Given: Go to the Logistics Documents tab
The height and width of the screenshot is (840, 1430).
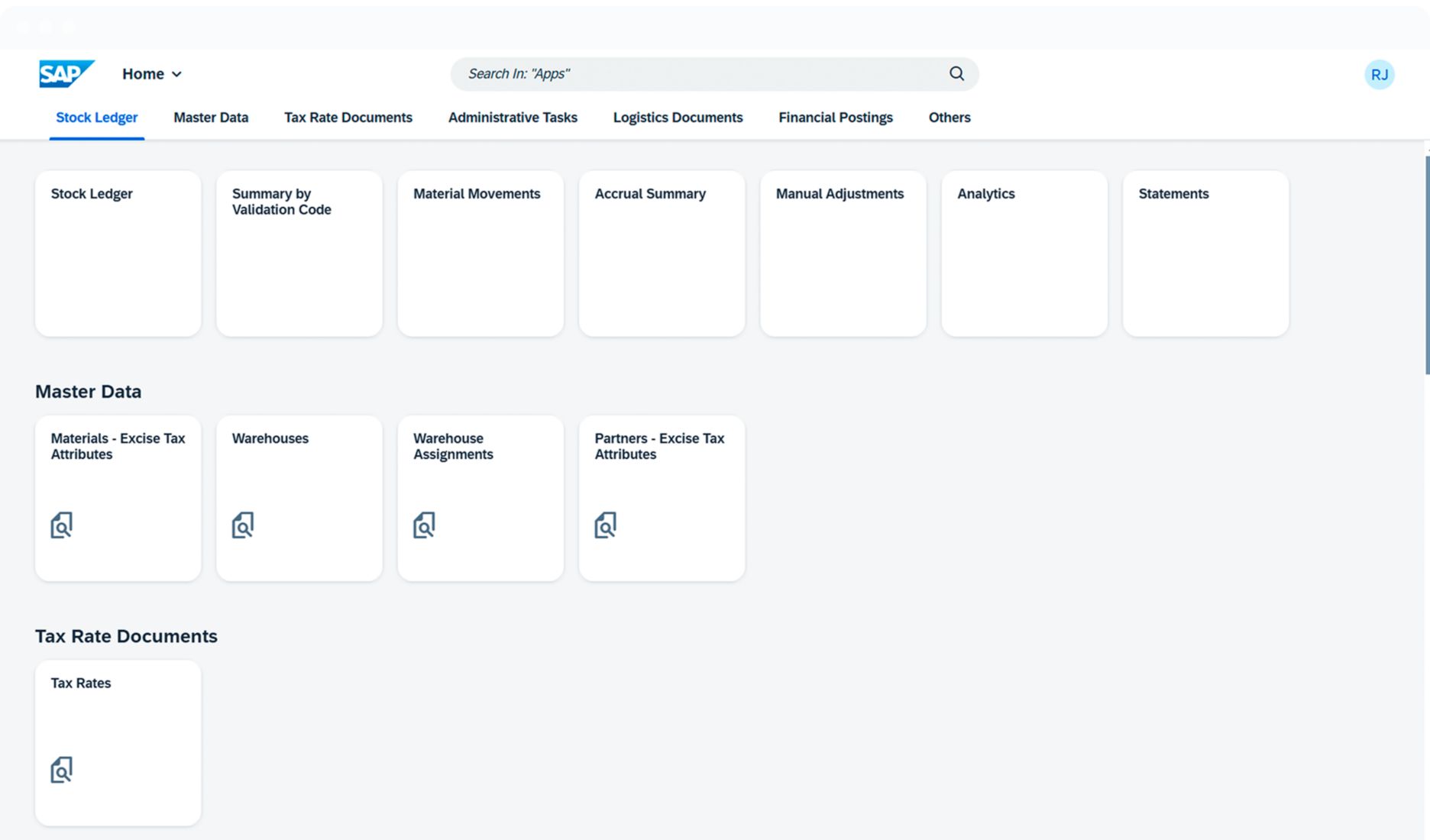Looking at the screenshot, I should (x=678, y=118).
